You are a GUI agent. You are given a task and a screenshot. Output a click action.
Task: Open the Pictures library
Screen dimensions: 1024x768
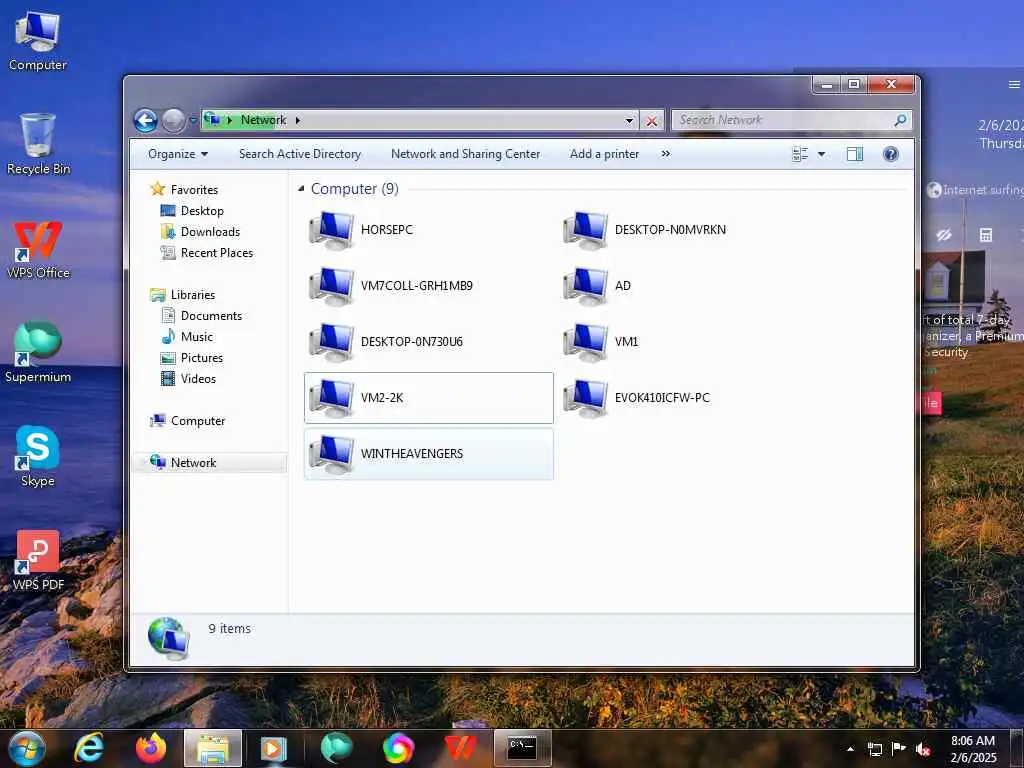202,358
